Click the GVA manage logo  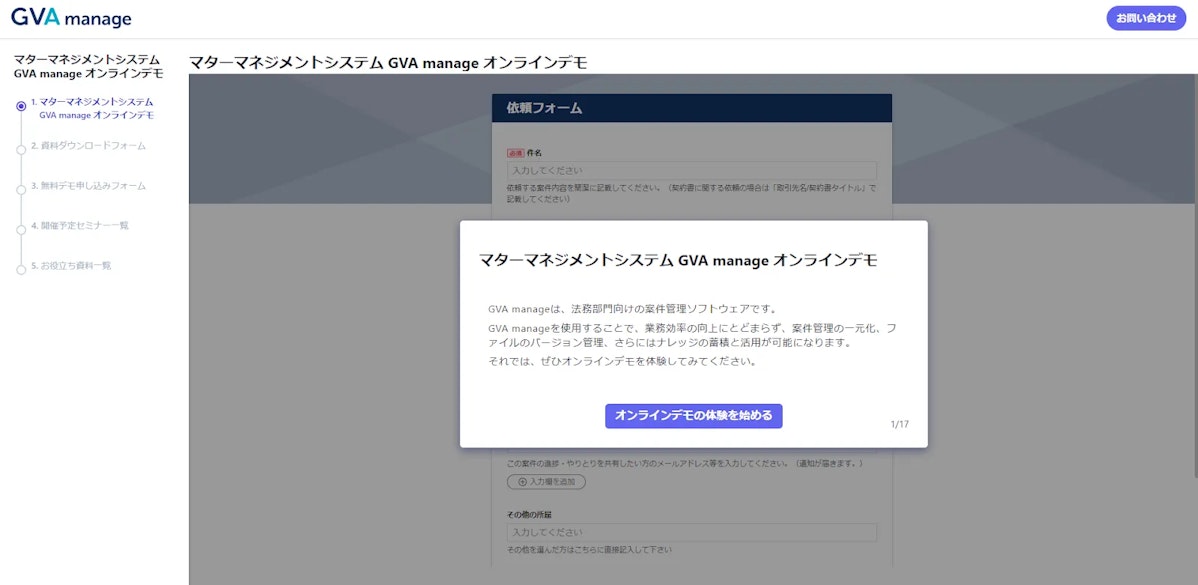71,18
